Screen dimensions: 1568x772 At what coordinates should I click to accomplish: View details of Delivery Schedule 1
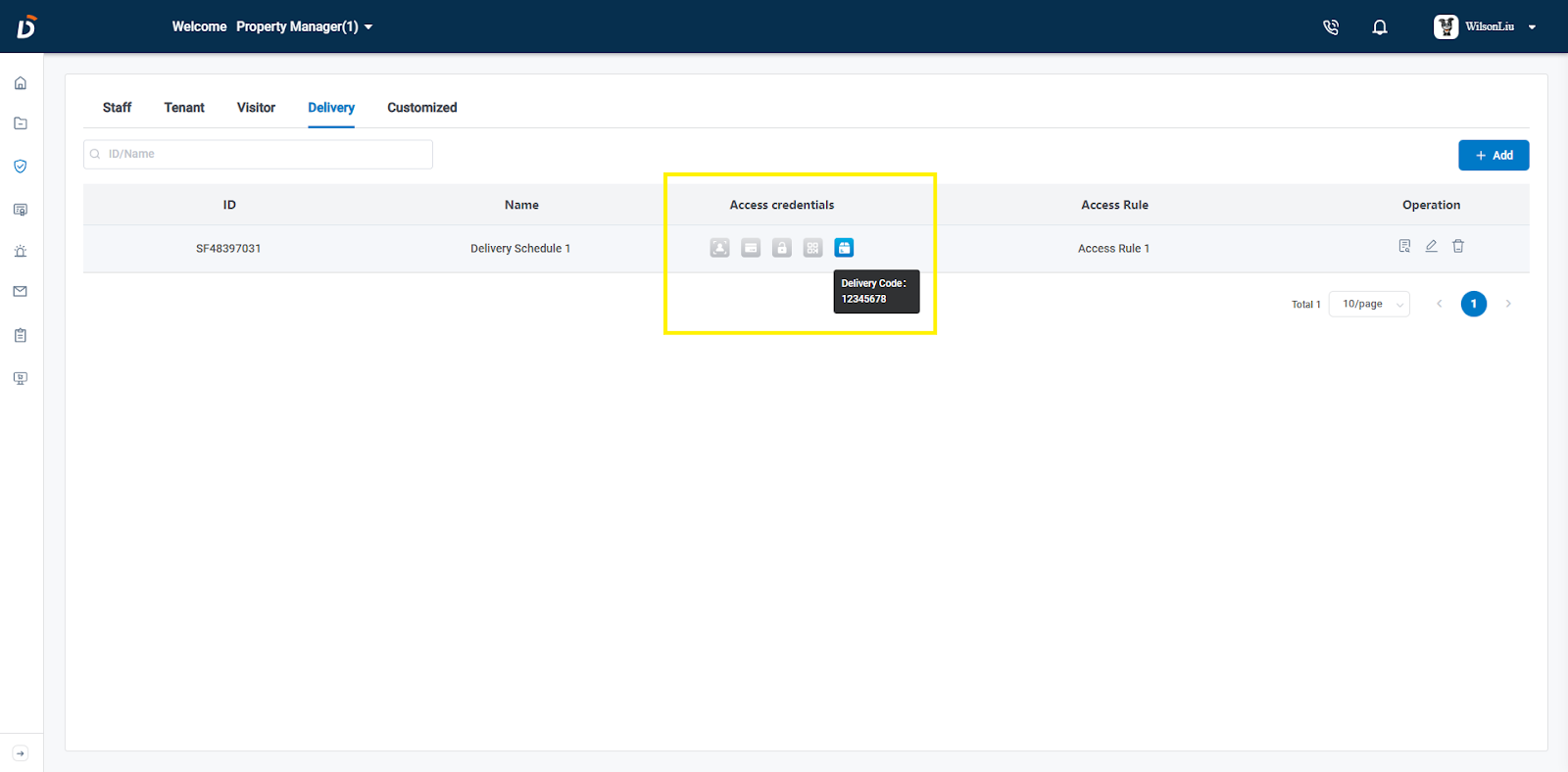coord(1404,246)
